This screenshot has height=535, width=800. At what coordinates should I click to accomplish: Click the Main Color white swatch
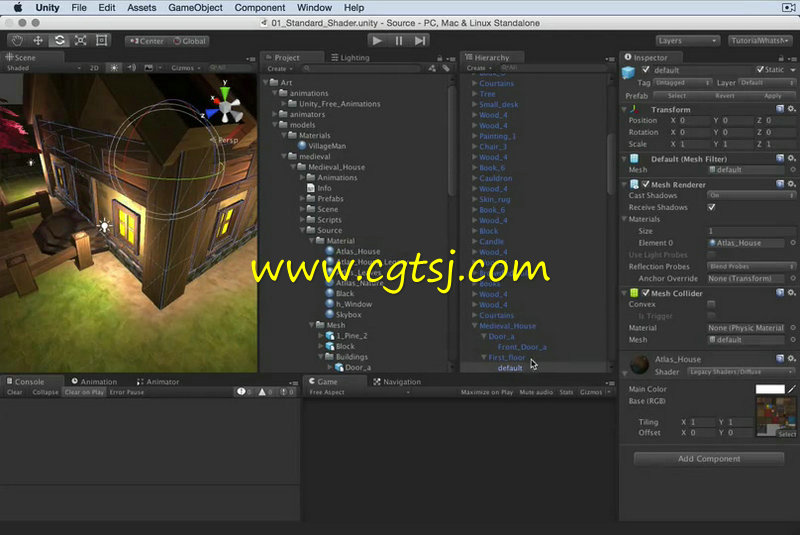pos(770,389)
